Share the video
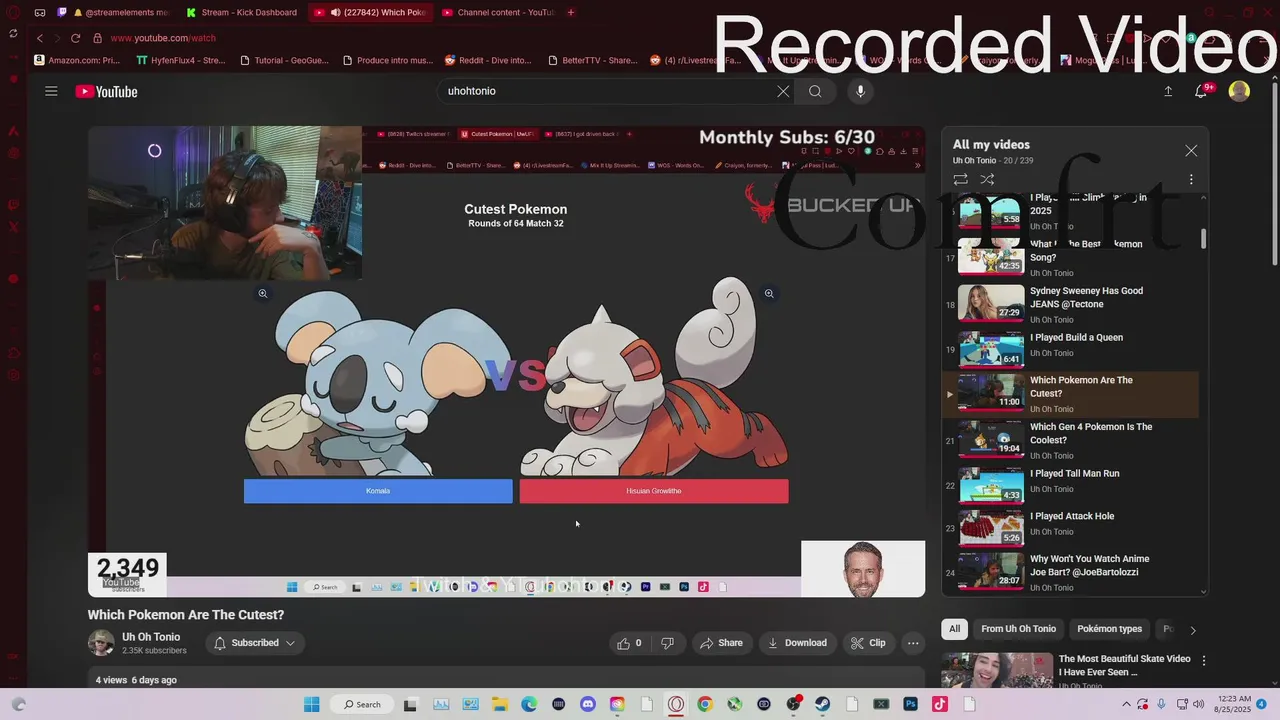The image size is (1280, 720). (721, 643)
